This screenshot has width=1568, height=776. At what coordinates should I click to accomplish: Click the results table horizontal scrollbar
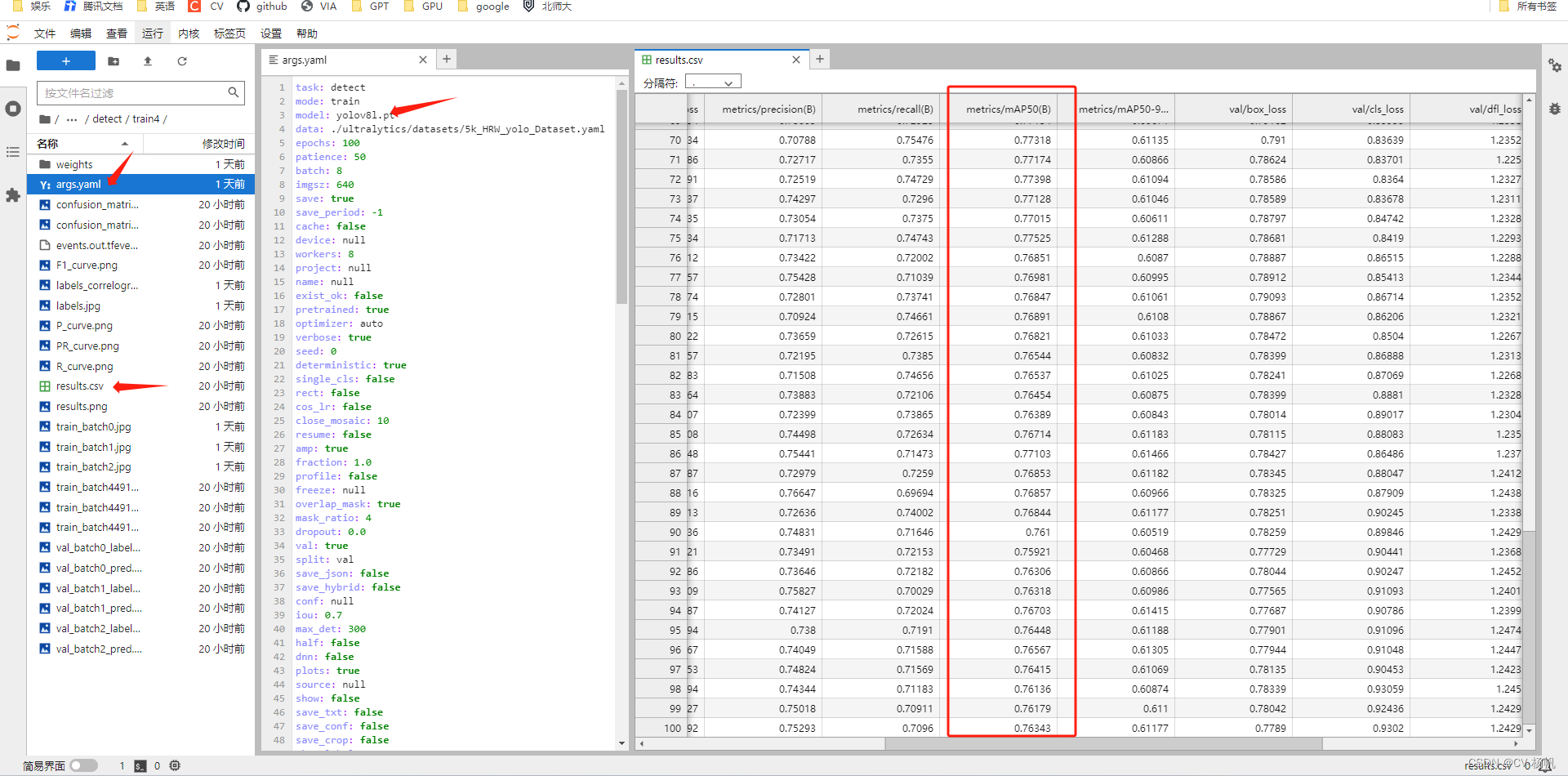click(1103, 743)
